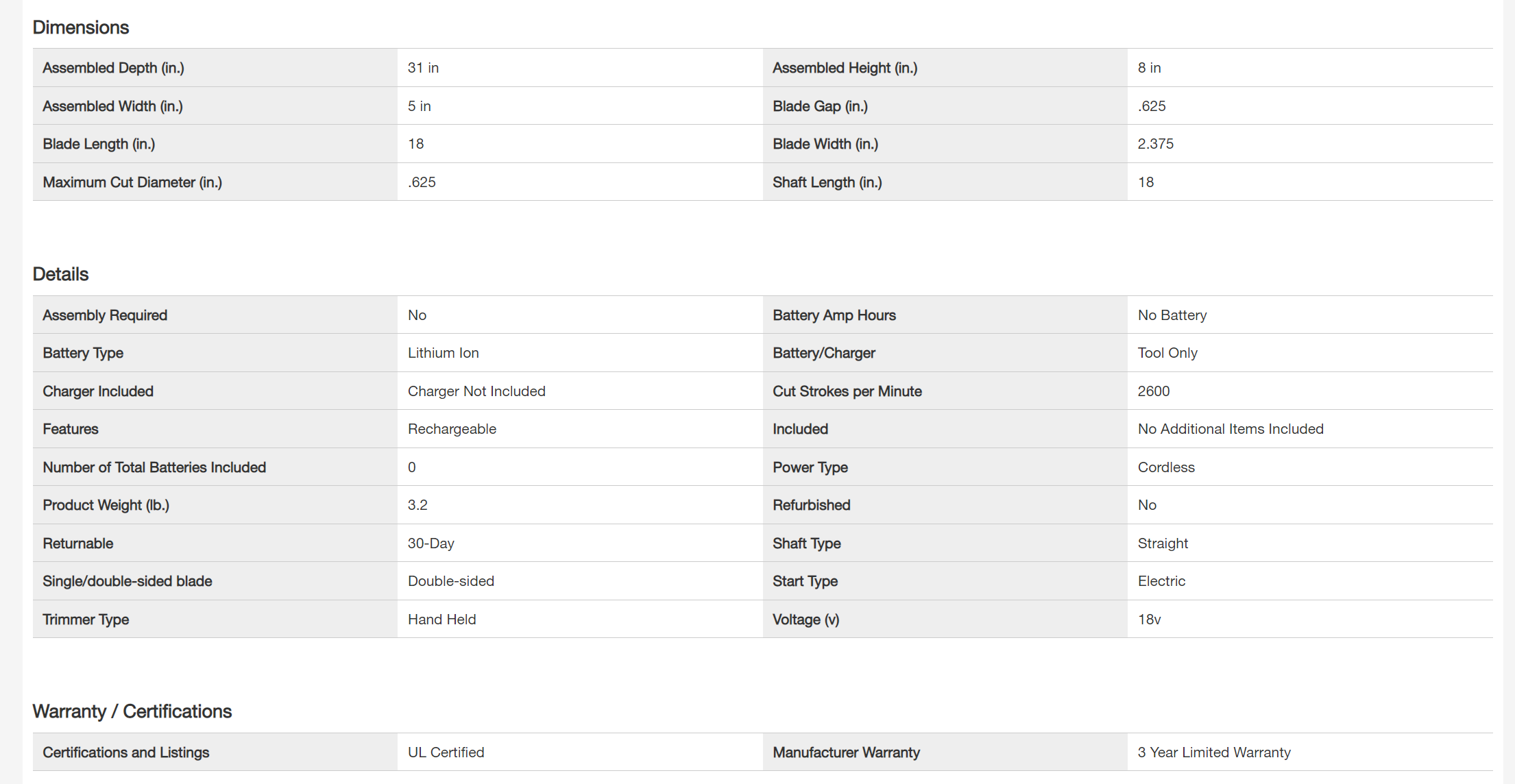Select the Assembled Depth (in.) label
Viewport: 1515px width, 784px height.
(x=113, y=68)
